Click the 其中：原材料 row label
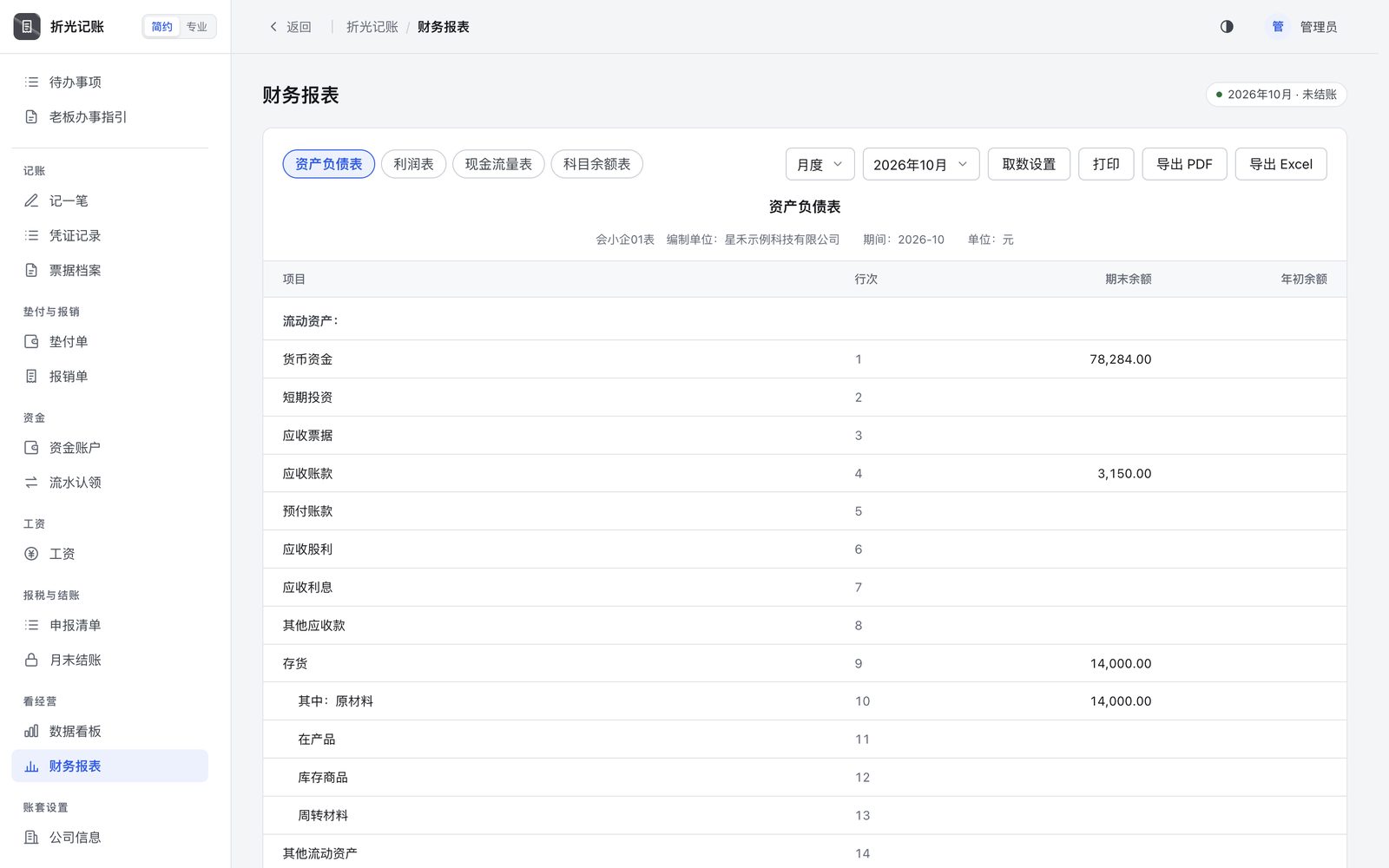Viewport: 1389px width, 868px height. 335,701
